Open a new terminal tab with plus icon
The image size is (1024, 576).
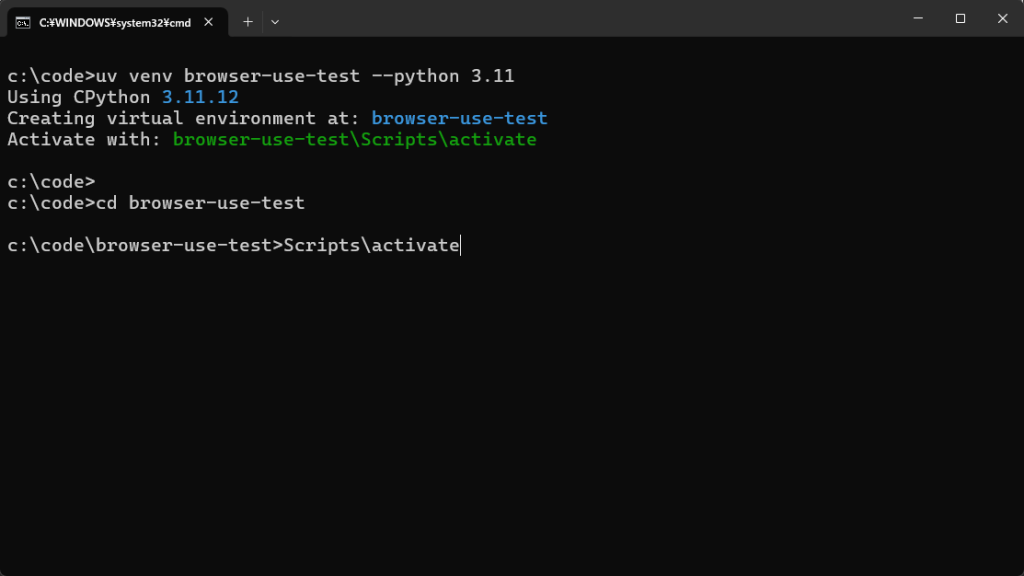coord(248,22)
